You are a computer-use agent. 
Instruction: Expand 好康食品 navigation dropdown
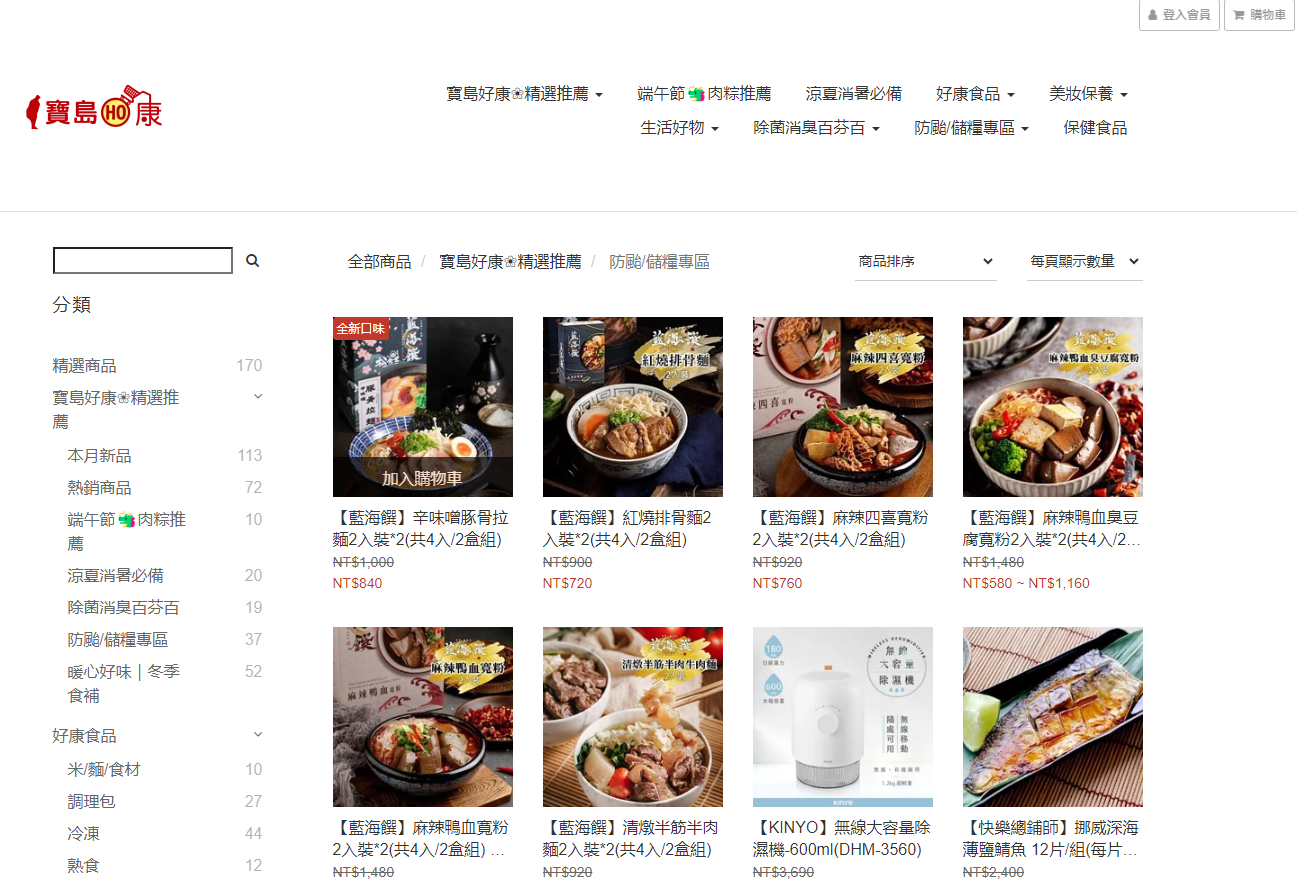[975, 94]
